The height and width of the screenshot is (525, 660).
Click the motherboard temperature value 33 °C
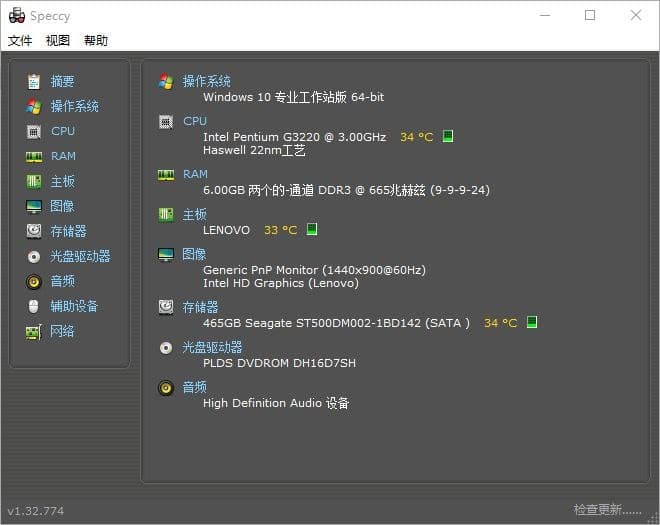281,230
